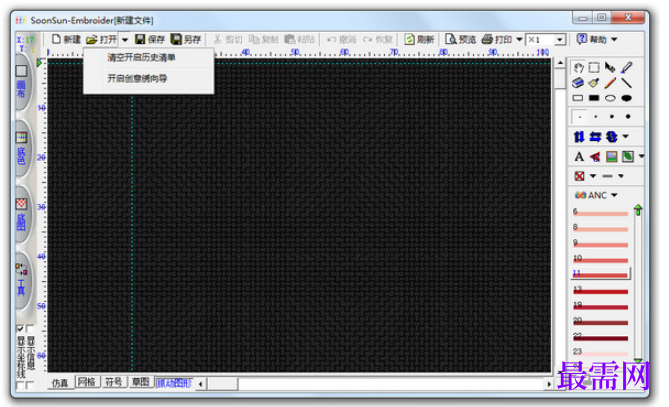Click the gray line style icon
The image size is (669, 407).
click(x=608, y=176)
